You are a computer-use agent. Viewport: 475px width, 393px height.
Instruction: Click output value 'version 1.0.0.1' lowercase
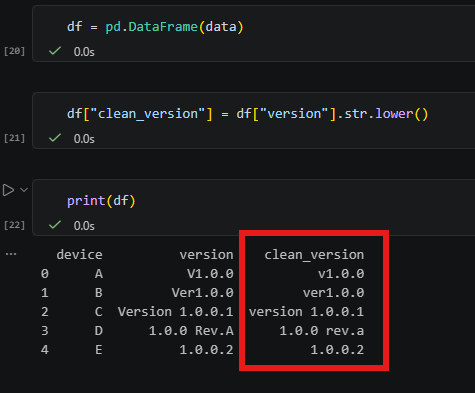click(306, 312)
